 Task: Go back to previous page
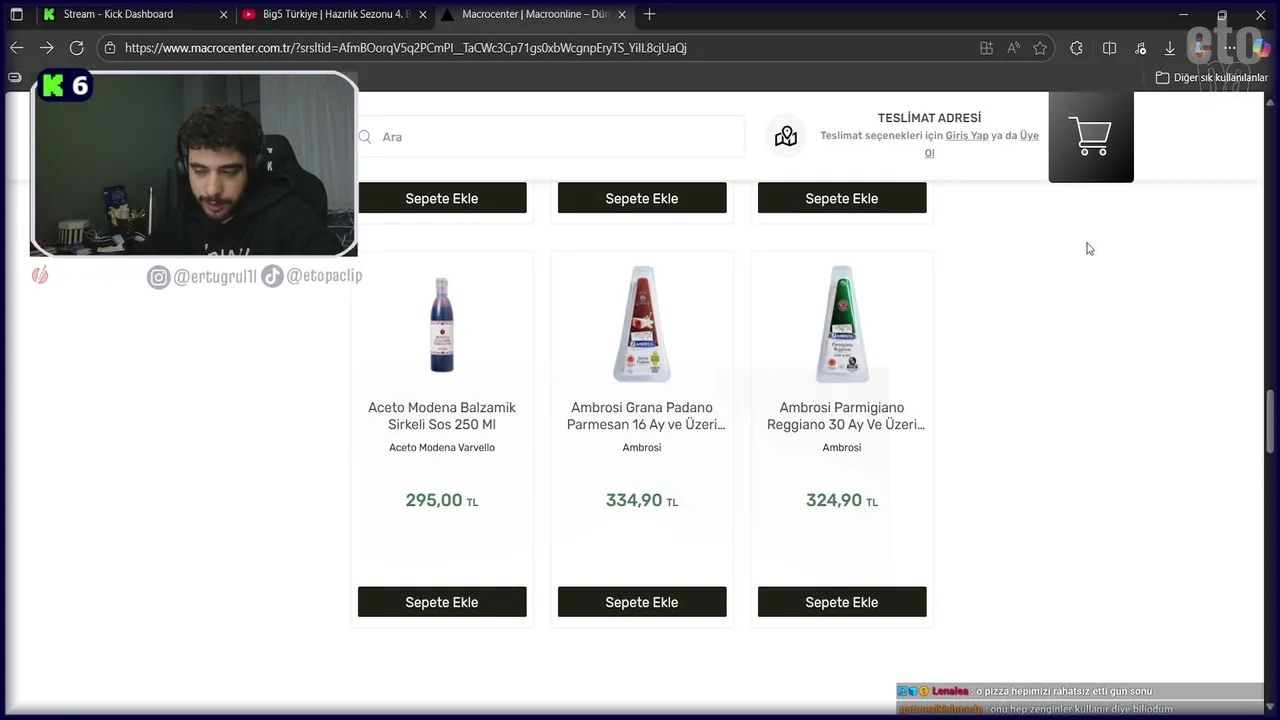16,47
